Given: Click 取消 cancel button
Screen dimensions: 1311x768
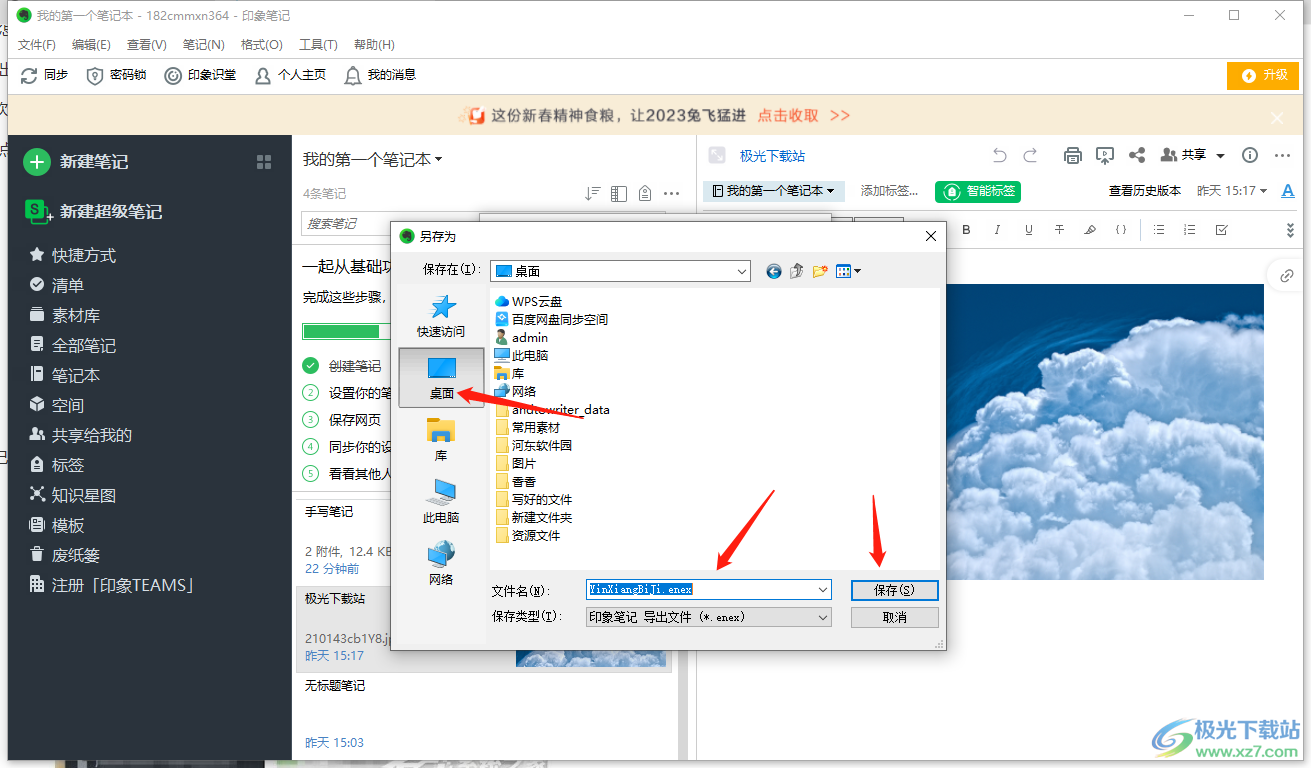Looking at the screenshot, I should tap(895, 617).
